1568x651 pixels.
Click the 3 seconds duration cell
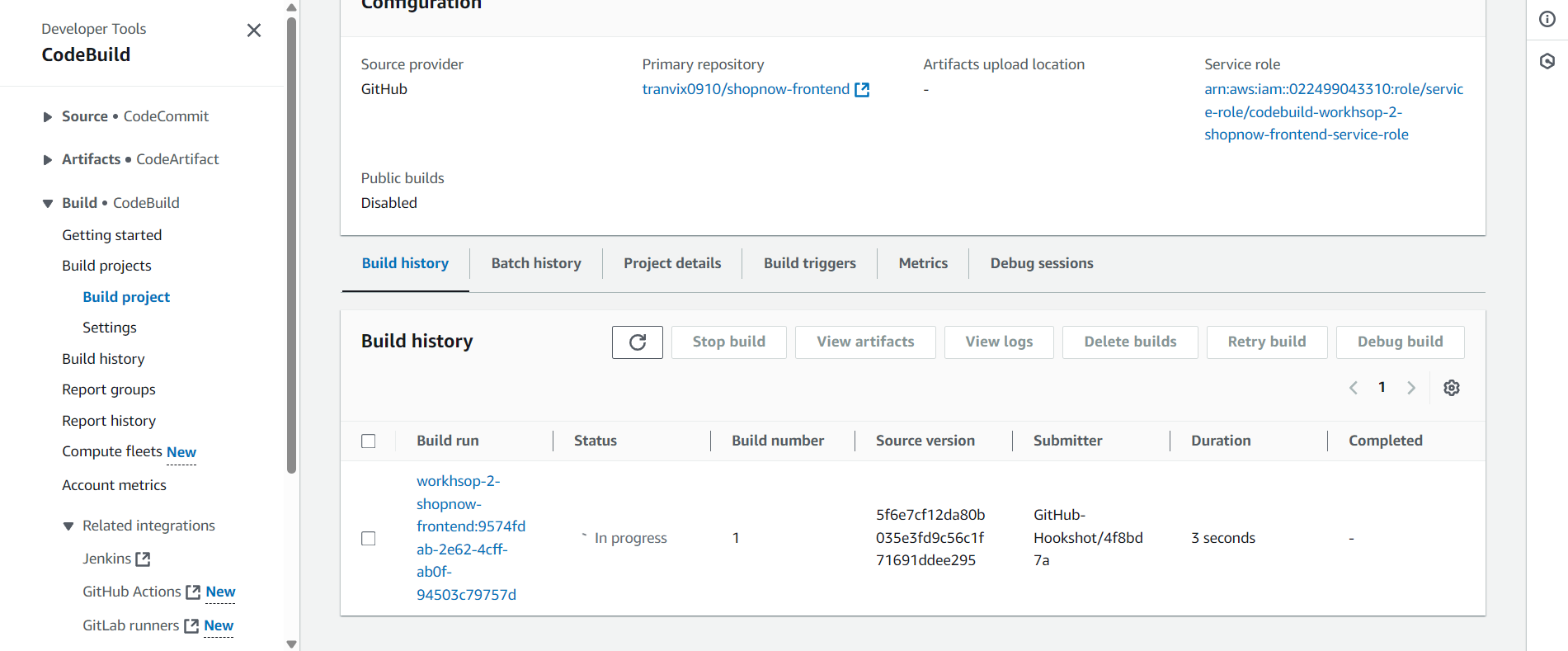pyautogui.click(x=1223, y=538)
